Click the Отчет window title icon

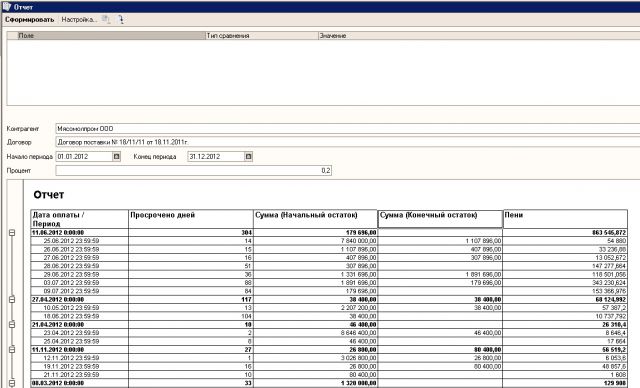7,7
